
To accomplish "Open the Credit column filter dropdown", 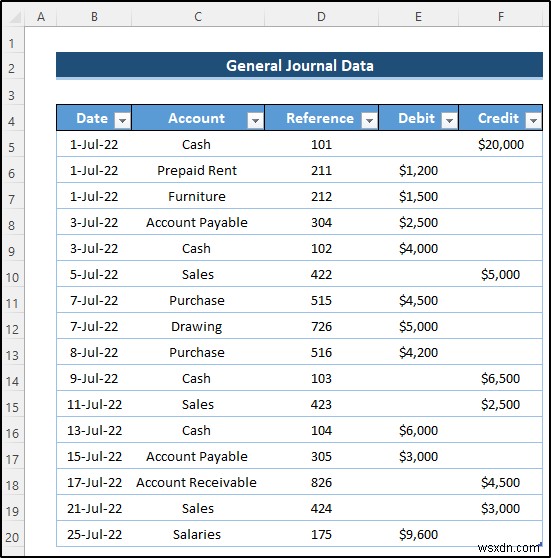I will (533, 120).
